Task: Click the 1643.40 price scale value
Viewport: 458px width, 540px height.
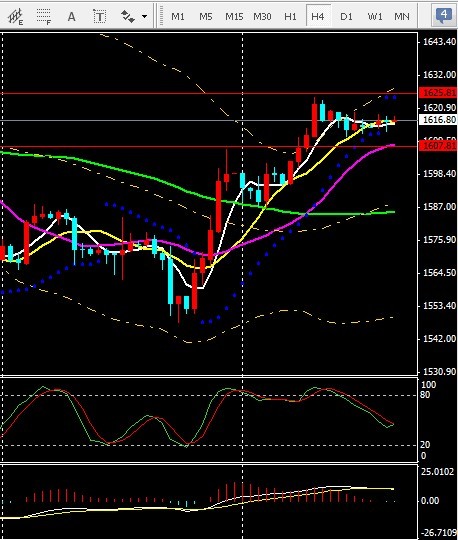Action: coord(439,42)
